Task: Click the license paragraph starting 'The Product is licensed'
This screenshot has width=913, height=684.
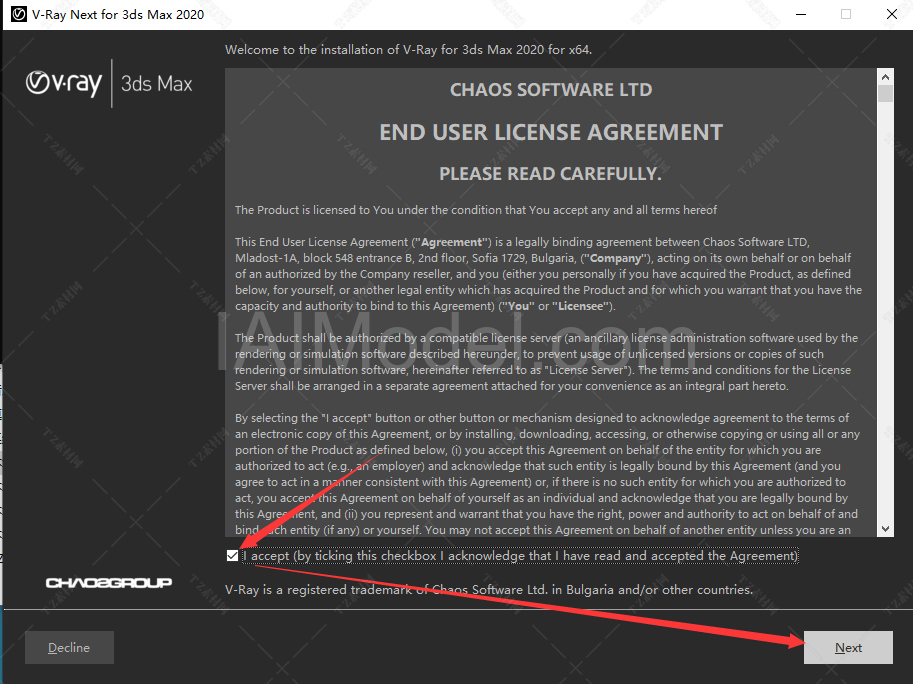Action: point(476,210)
